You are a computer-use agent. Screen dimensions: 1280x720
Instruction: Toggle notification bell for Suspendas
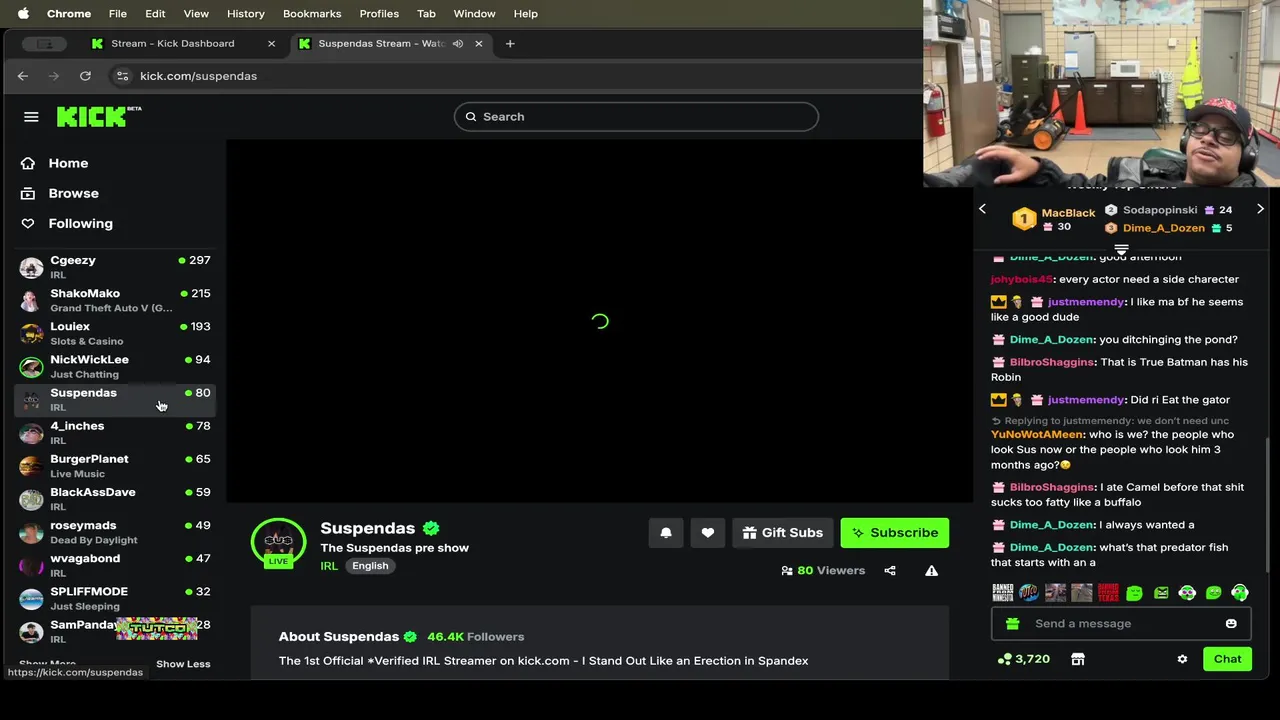click(x=666, y=533)
